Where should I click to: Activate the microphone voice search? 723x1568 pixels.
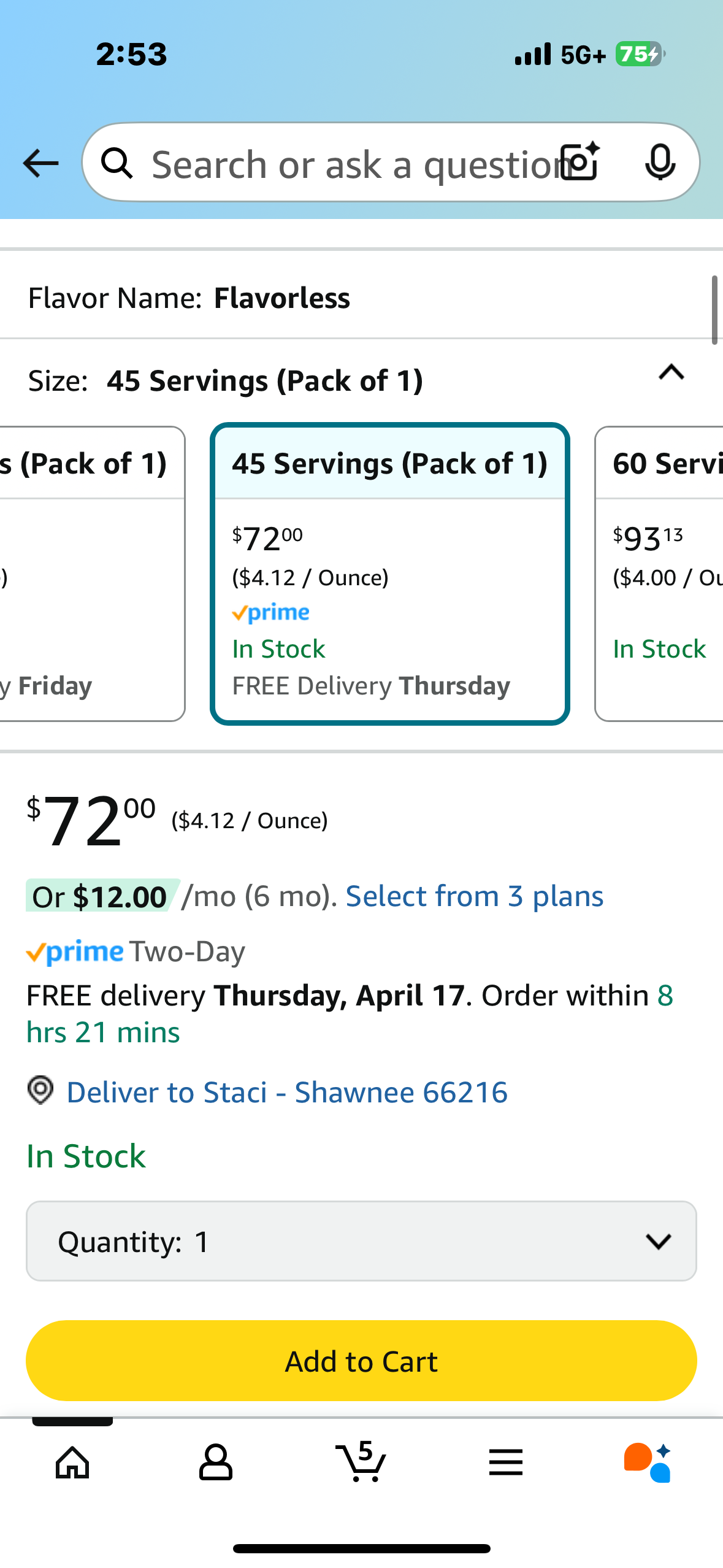(660, 163)
